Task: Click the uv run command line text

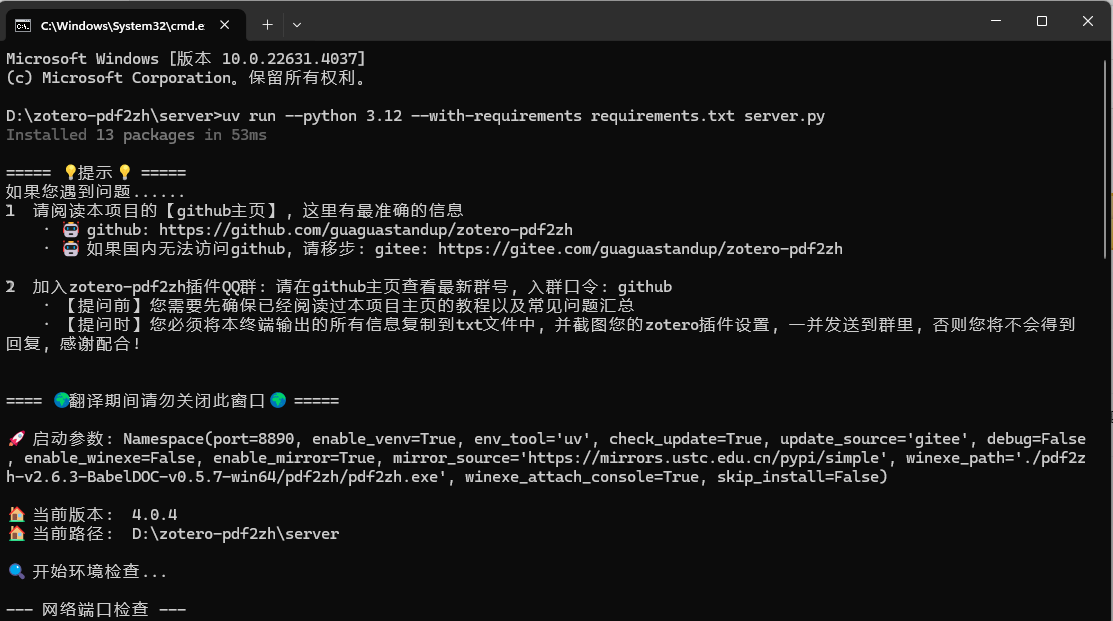Action: [523, 116]
